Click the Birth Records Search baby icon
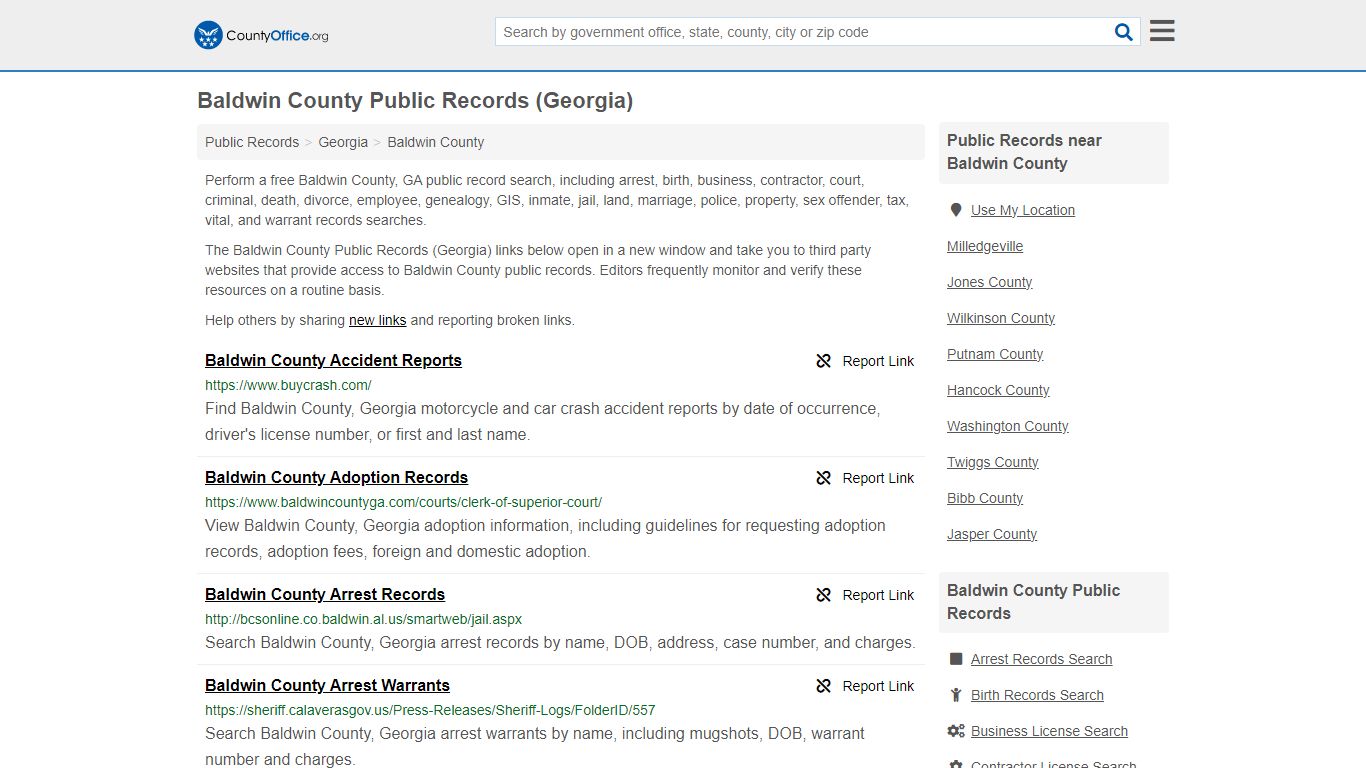Viewport: 1366px width, 768px height. coord(956,695)
